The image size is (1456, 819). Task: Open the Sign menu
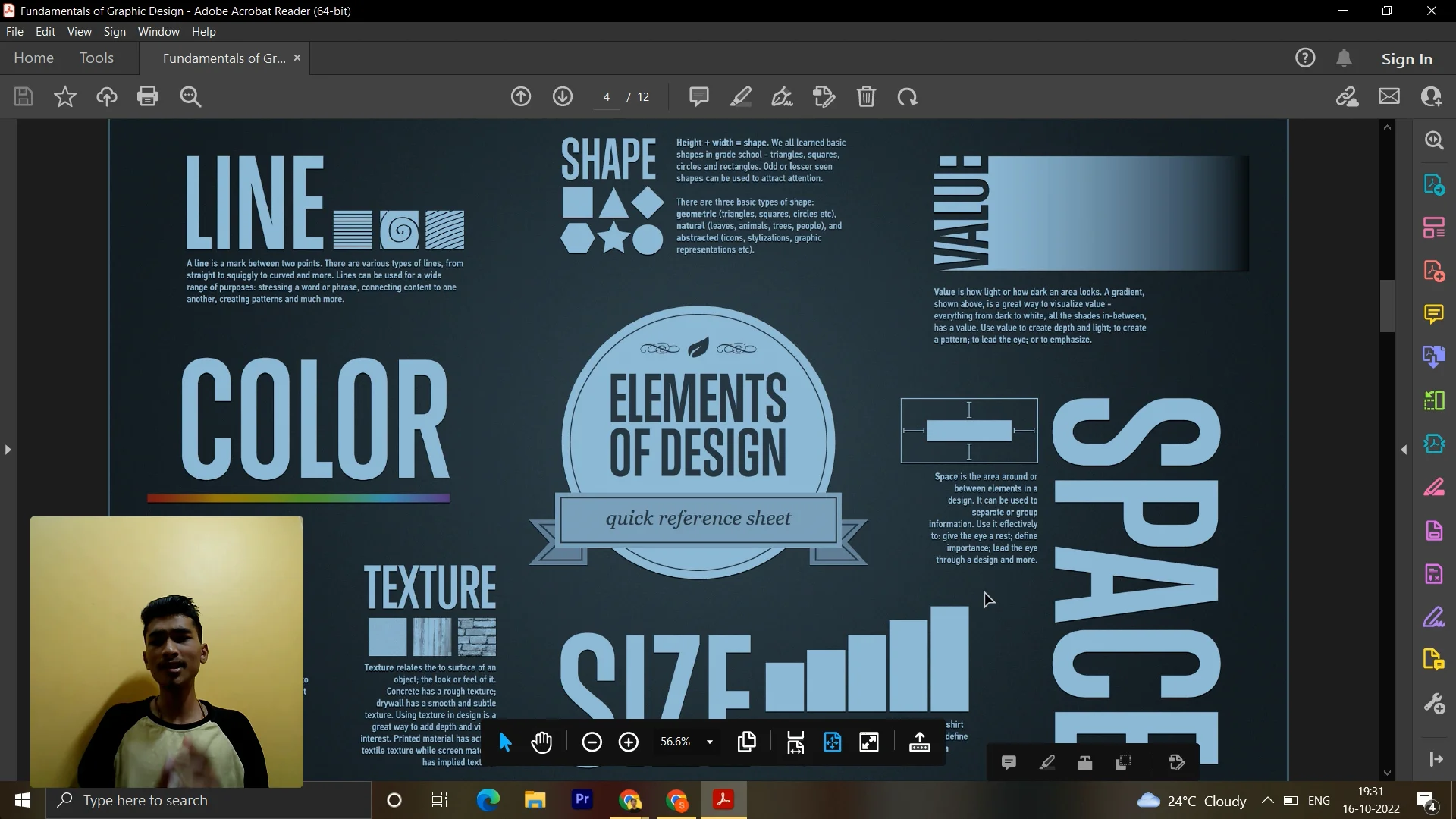tap(115, 31)
